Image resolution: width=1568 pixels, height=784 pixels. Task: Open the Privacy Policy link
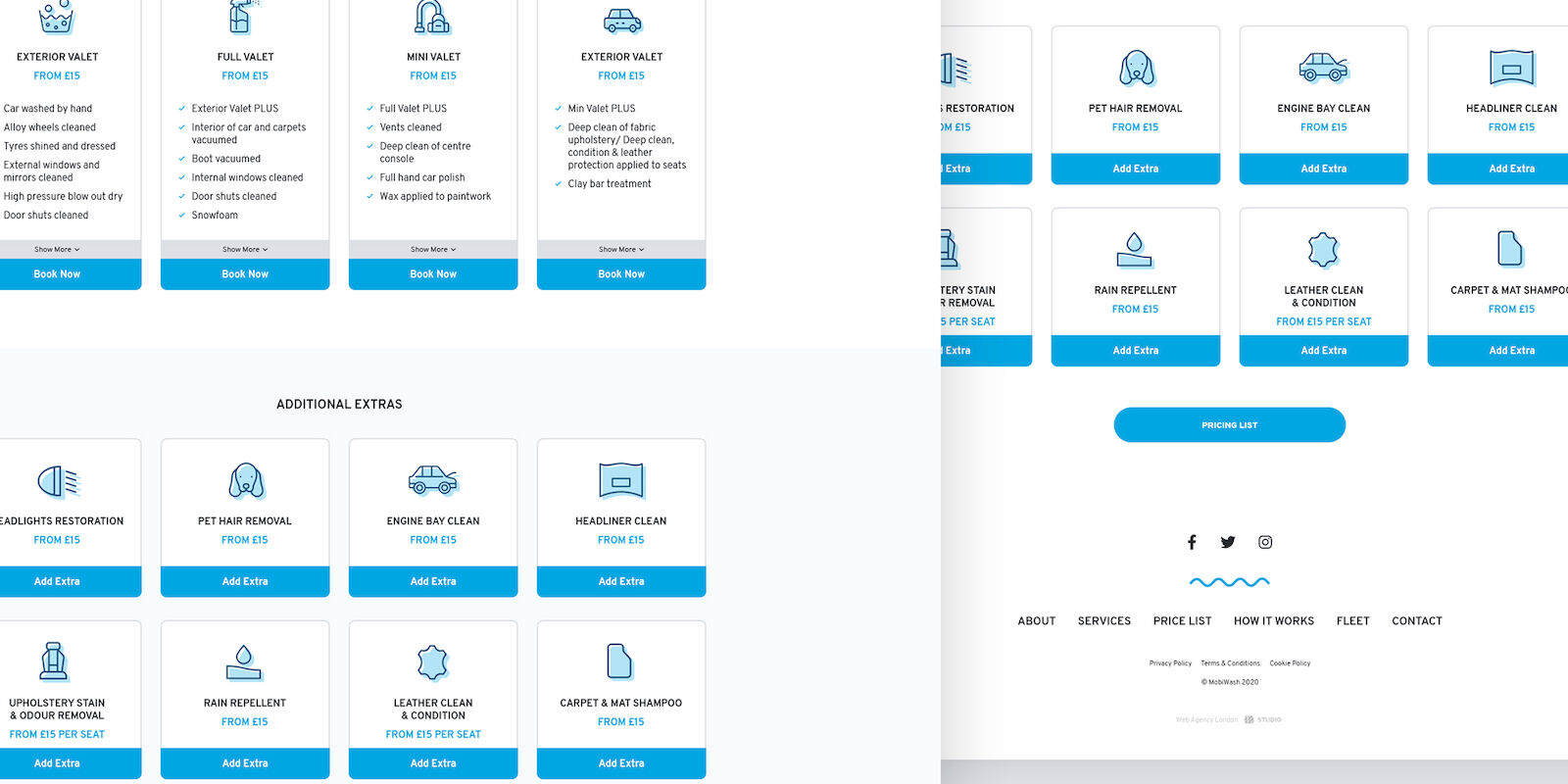pyautogui.click(x=1170, y=663)
